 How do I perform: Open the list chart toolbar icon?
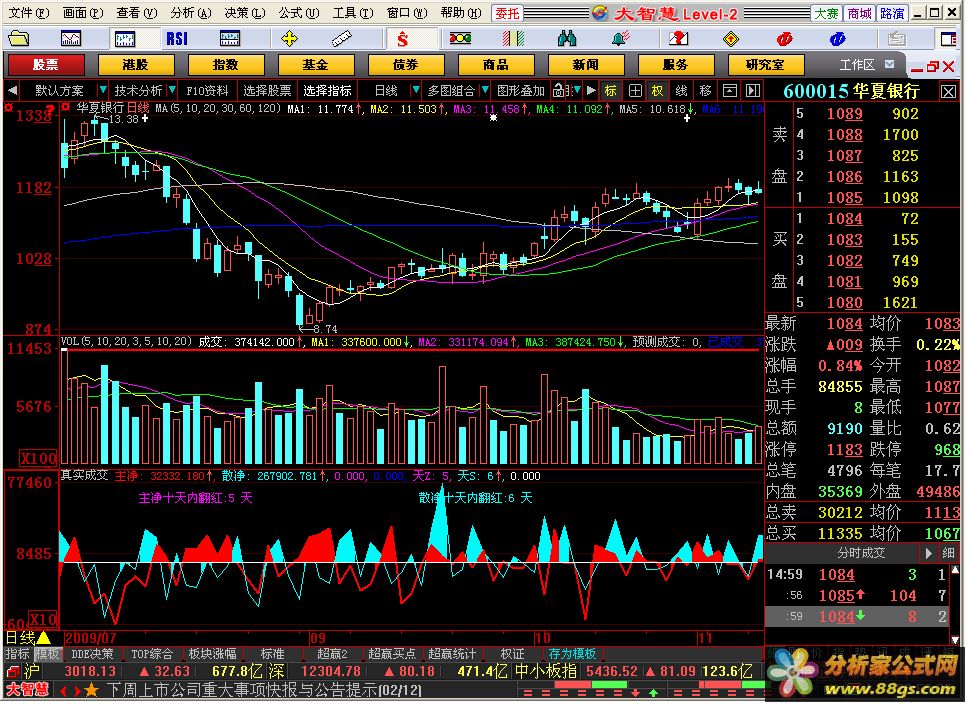click(229, 39)
